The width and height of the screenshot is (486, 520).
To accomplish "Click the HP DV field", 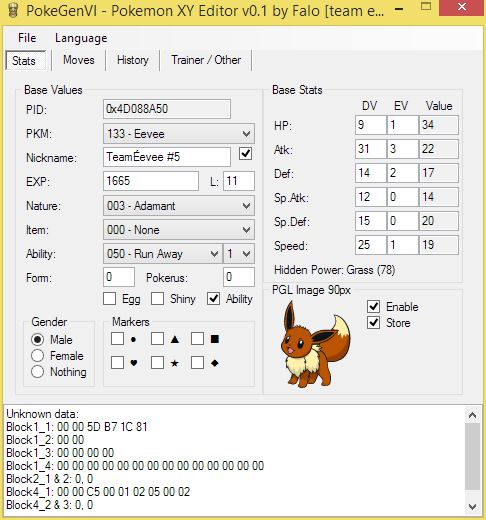I will pos(371,125).
